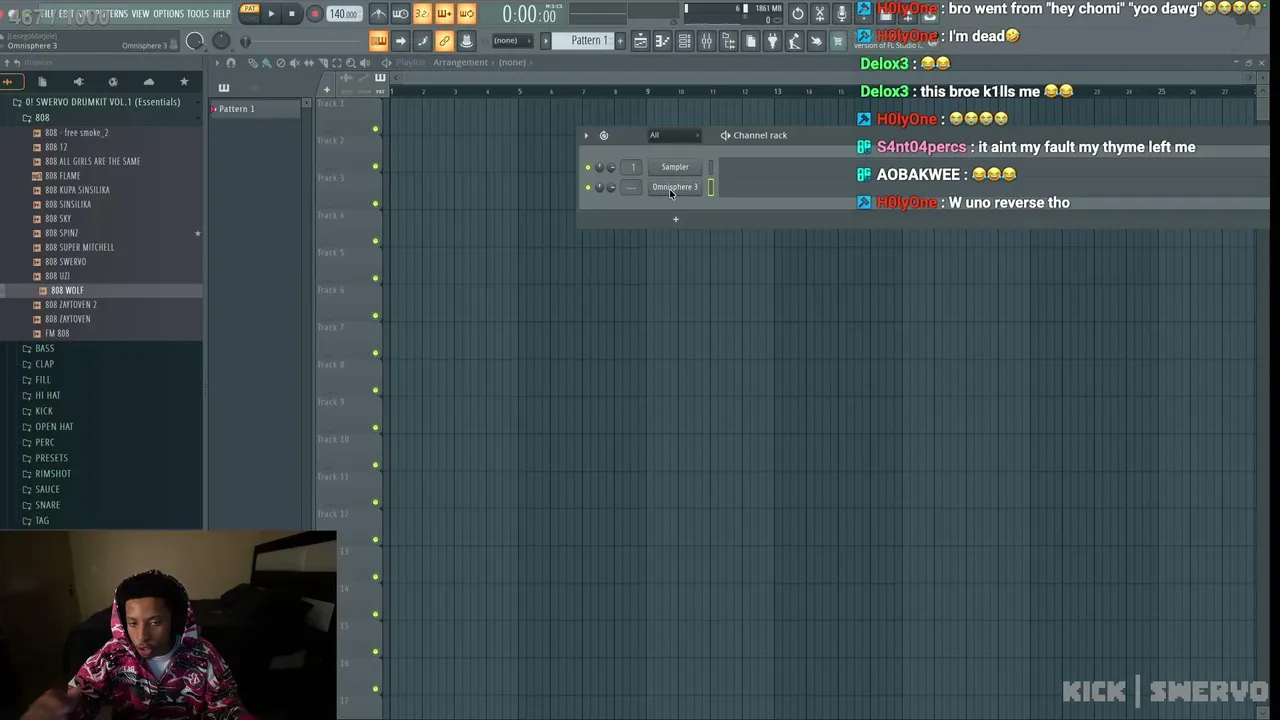Open the channel rack options arrow
The width and height of the screenshot is (1280, 720).
click(586, 135)
